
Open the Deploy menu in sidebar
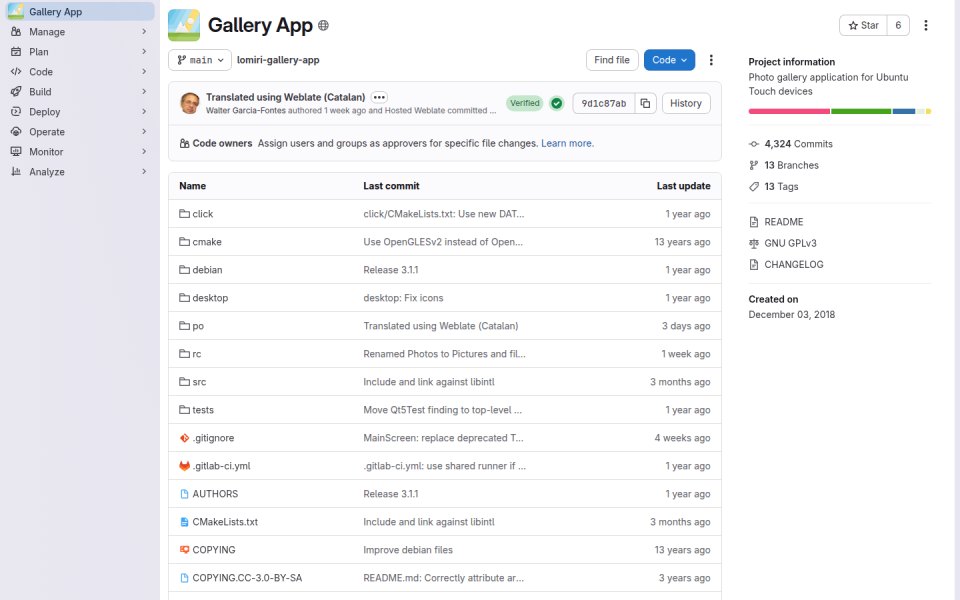pyautogui.click(x=80, y=112)
